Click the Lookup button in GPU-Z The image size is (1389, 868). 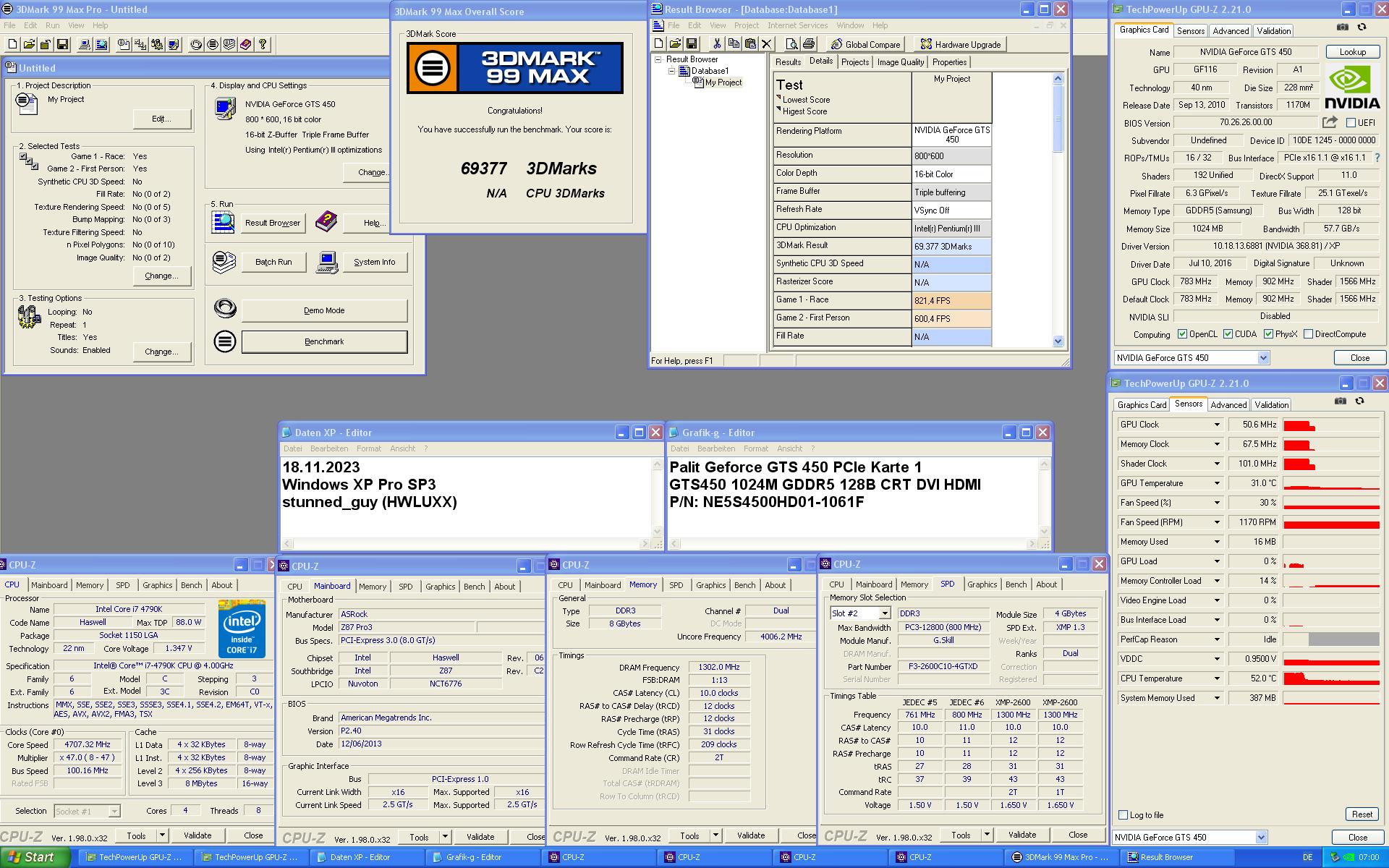1352,52
